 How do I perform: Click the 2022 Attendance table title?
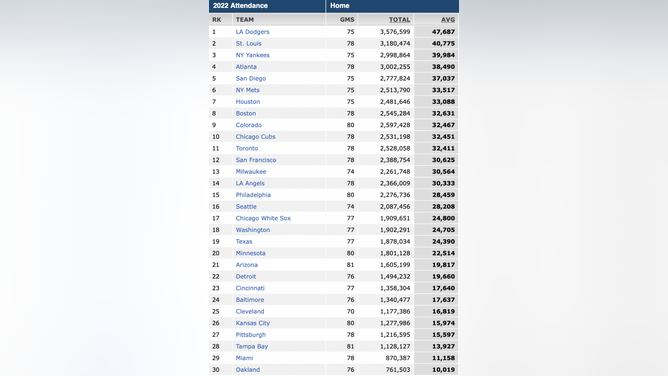click(240, 6)
